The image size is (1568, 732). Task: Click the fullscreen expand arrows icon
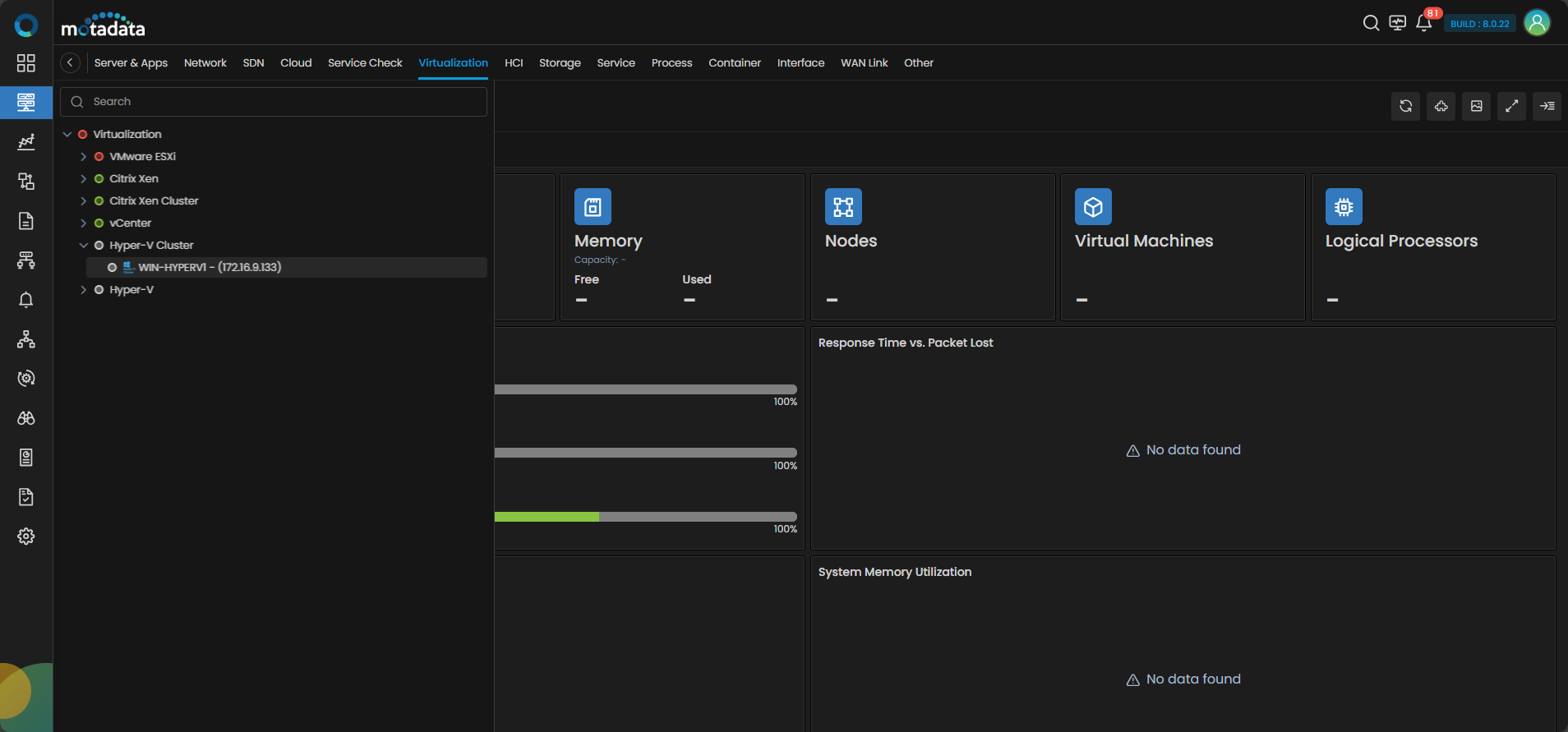coord(1511,106)
